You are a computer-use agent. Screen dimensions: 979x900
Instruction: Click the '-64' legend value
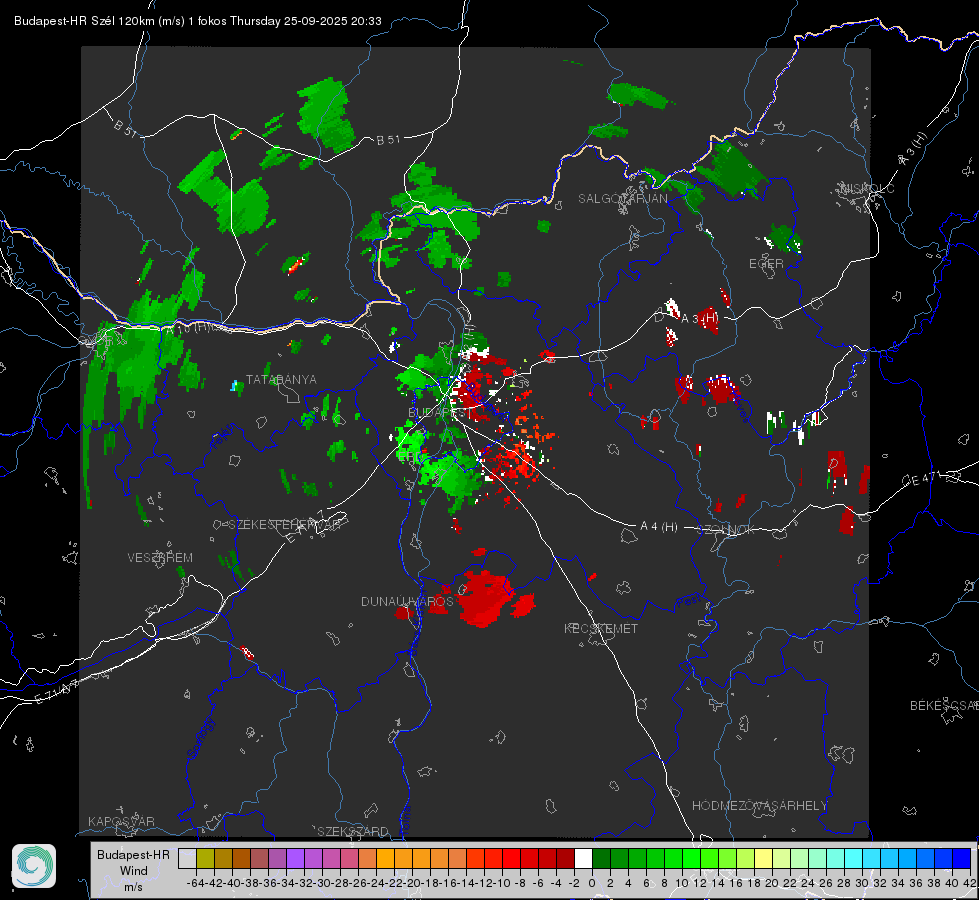(x=196, y=883)
